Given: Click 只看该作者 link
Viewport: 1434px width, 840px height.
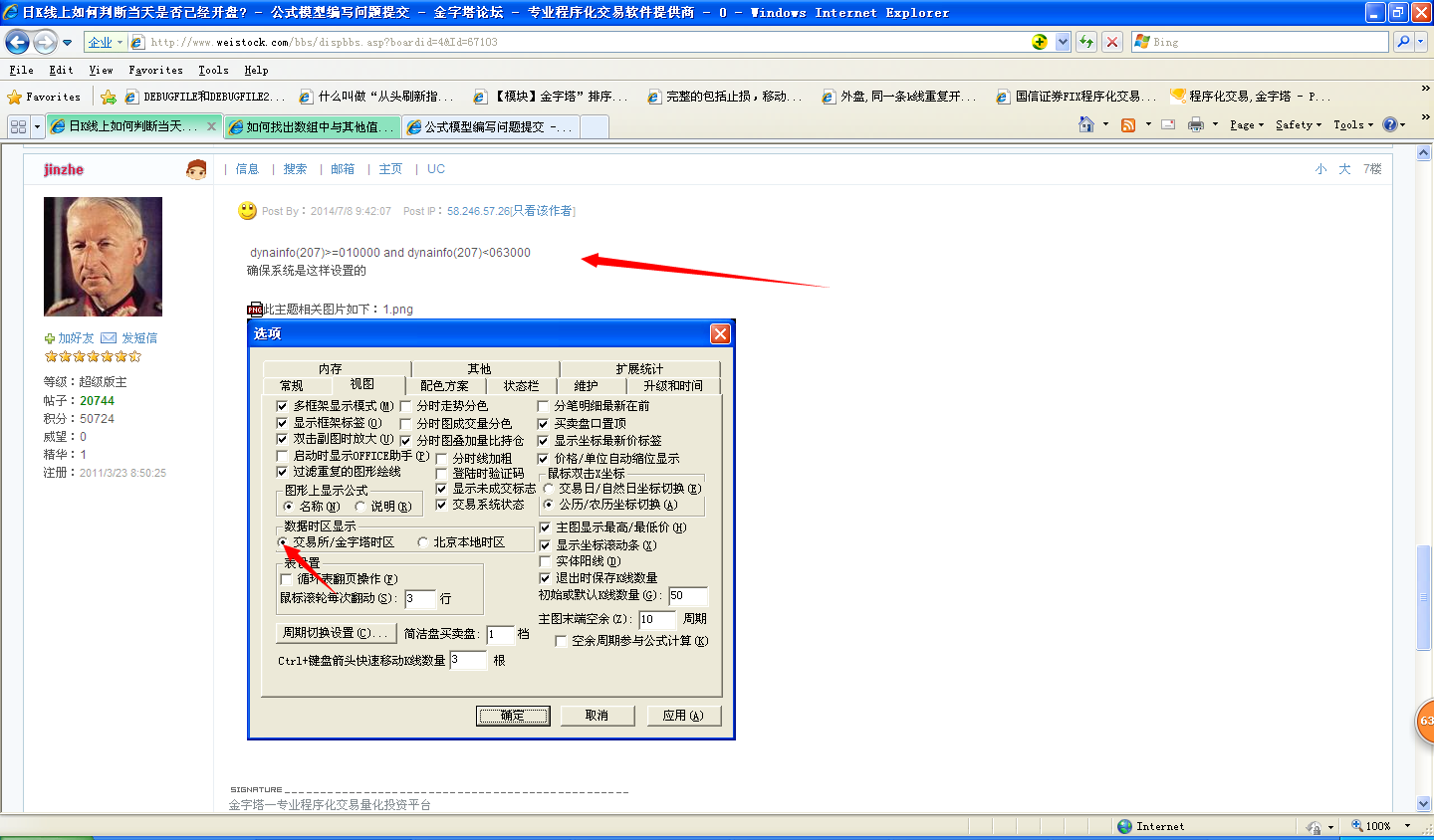Looking at the screenshot, I should click(543, 211).
